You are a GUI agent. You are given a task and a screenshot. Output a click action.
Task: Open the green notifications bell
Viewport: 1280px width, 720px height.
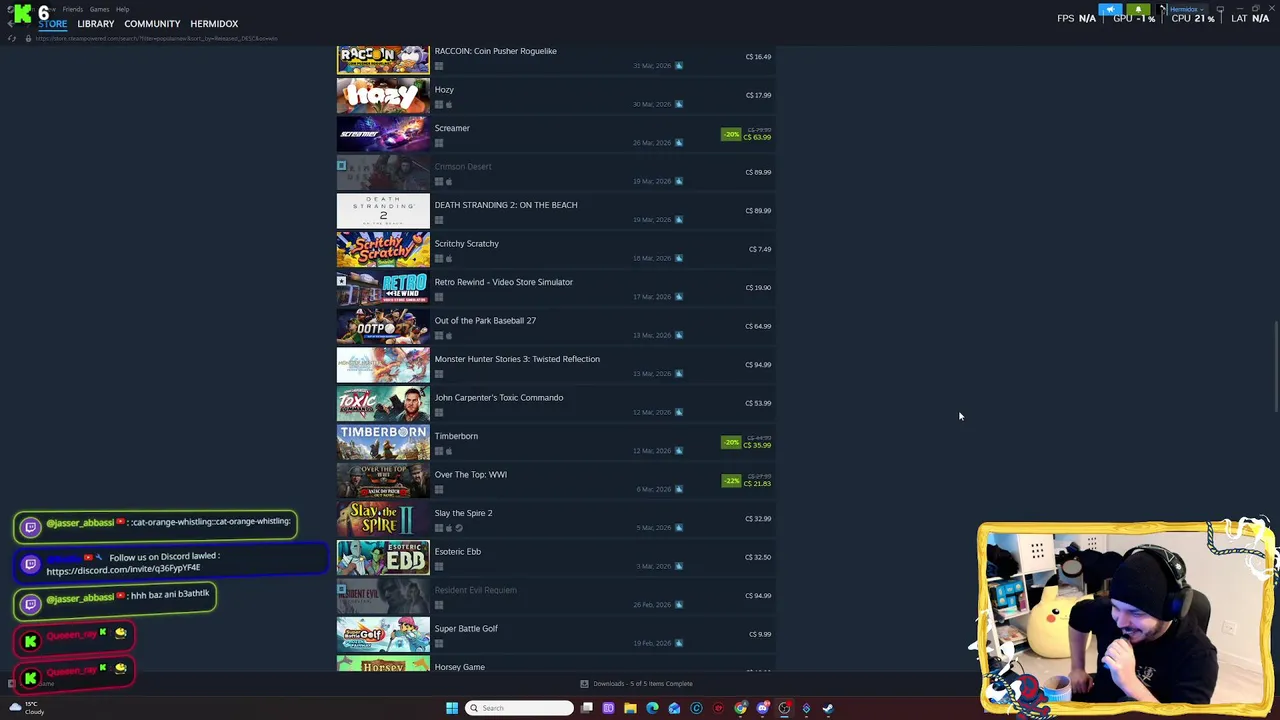pos(1138,10)
